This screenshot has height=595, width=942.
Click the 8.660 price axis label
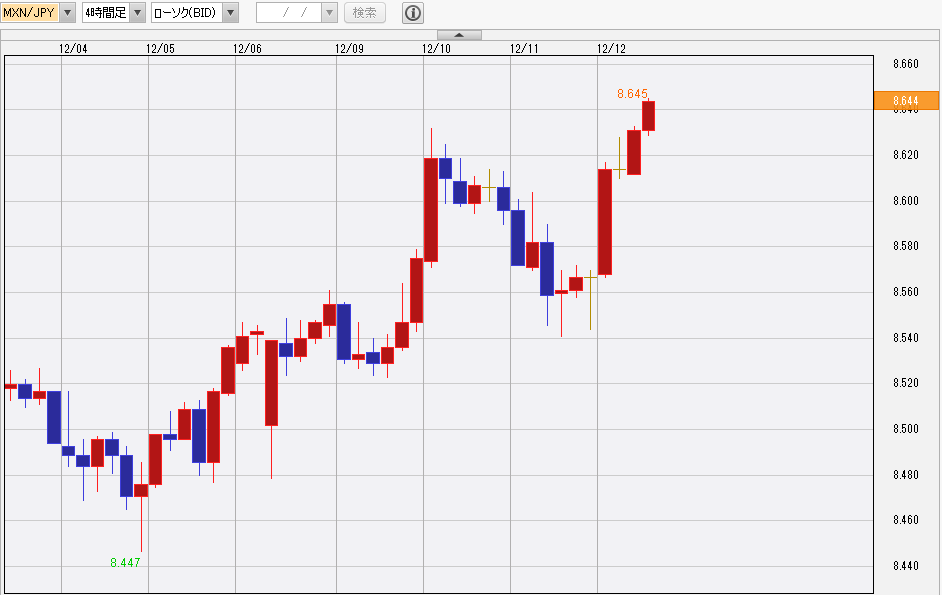tap(905, 64)
